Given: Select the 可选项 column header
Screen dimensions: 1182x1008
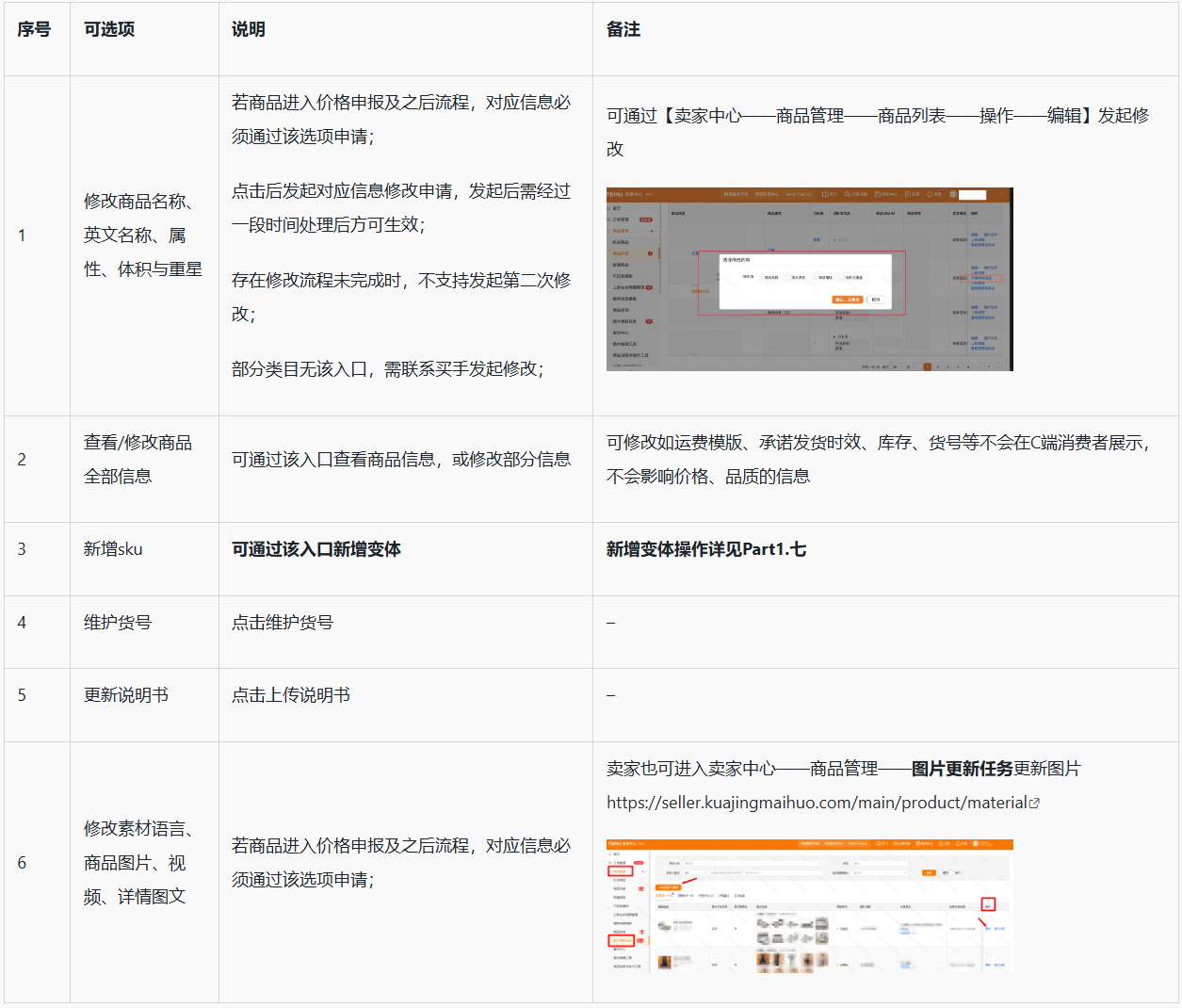Looking at the screenshot, I should pyautogui.click(x=109, y=30).
